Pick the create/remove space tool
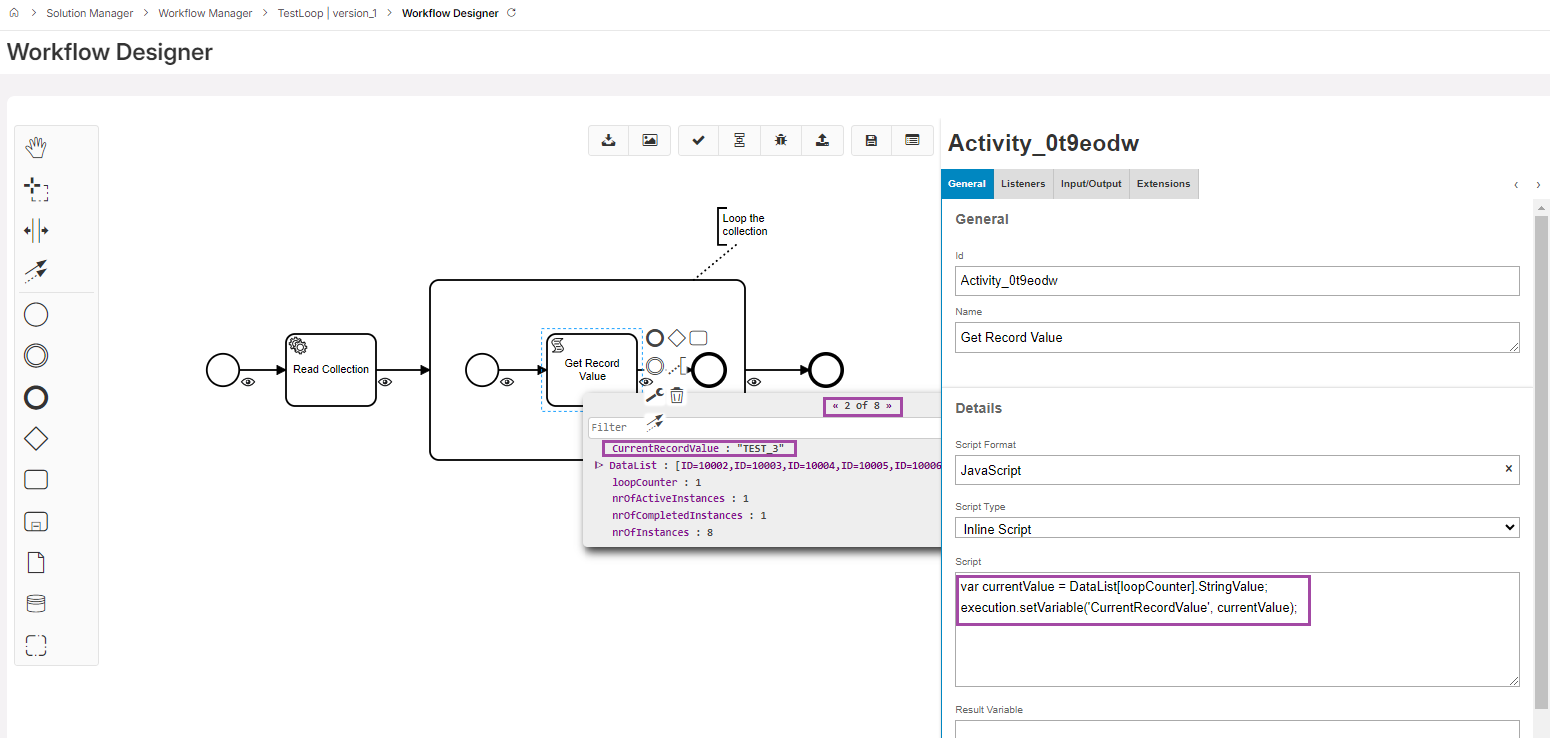Viewport: 1550px width, 738px height. [x=36, y=231]
